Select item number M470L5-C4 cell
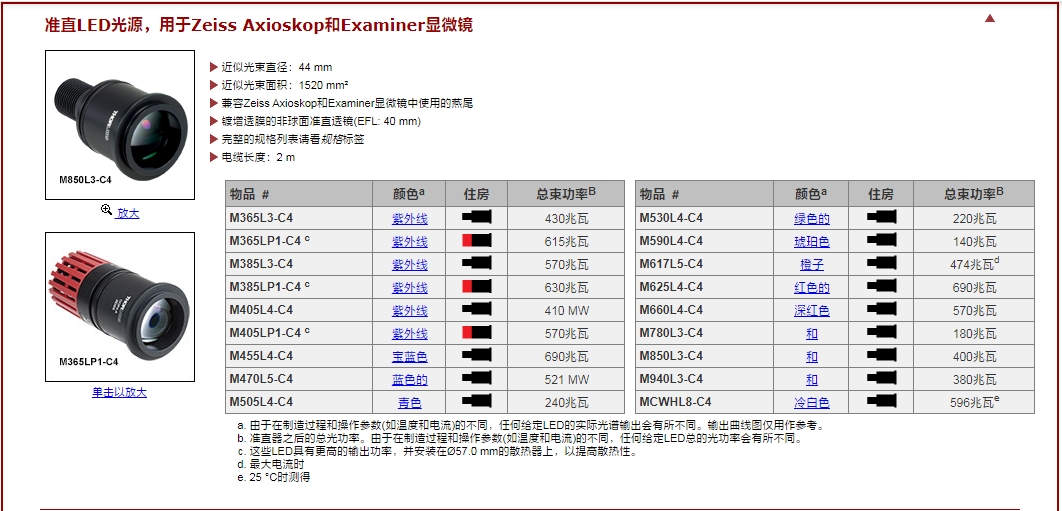This screenshot has width=1062, height=511. [299, 379]
